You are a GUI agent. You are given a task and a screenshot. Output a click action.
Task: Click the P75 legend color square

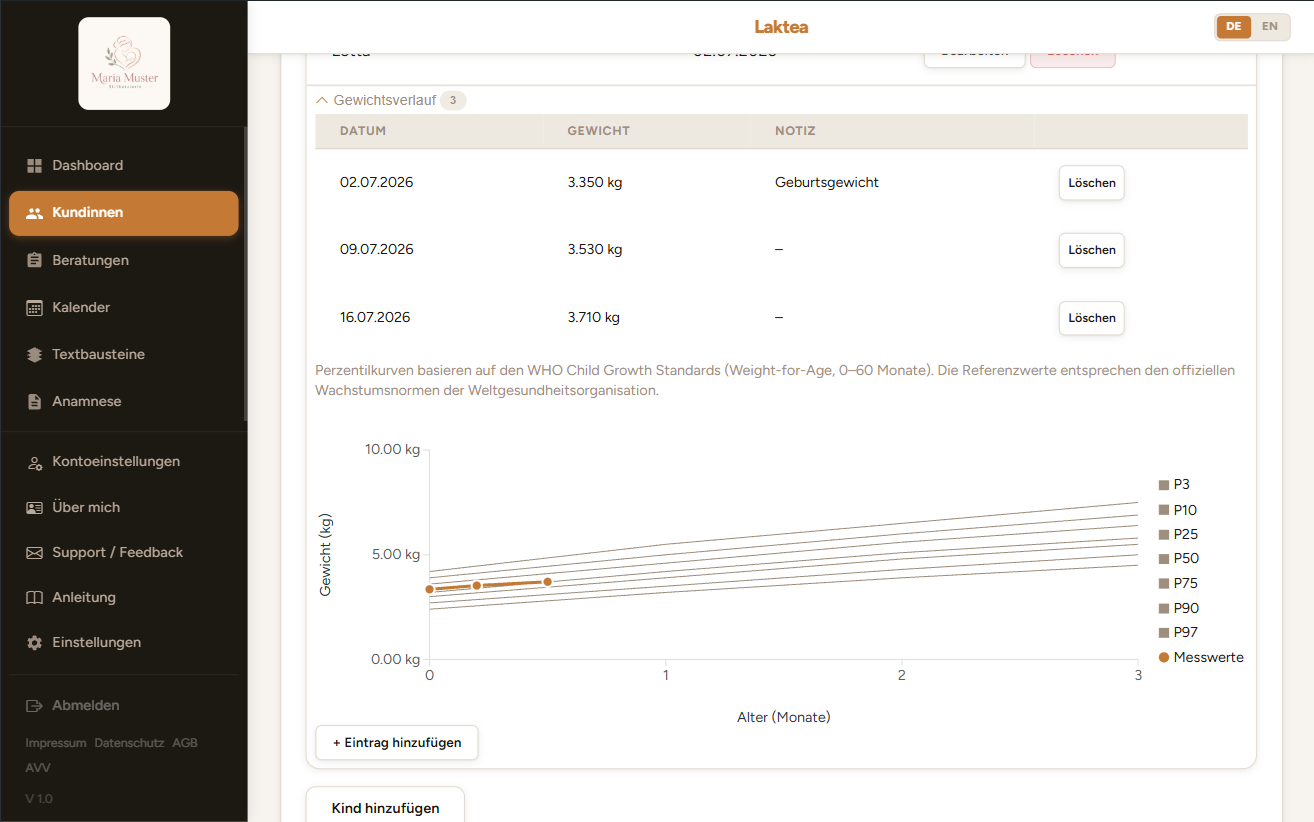click(x=1164, y=583)
